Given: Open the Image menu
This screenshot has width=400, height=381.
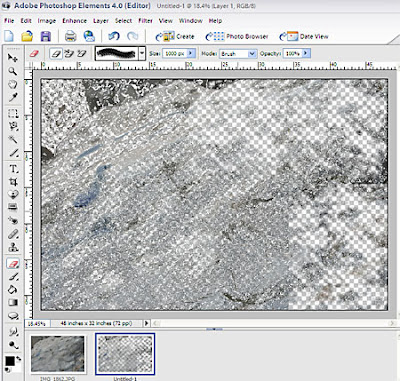Looking at the screenshot, I should [47, 21].
